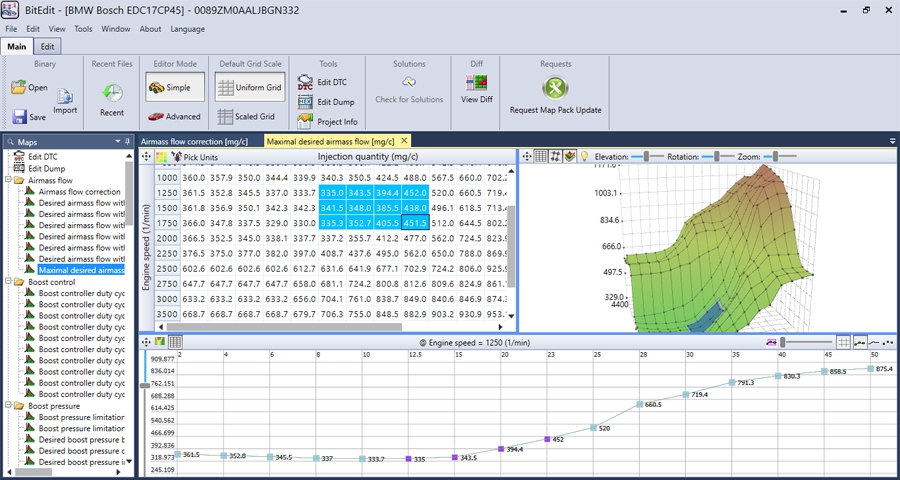Click Check for Solutions cloud icon
Viewport: 900px width, 480px height.
pos(409,83)
